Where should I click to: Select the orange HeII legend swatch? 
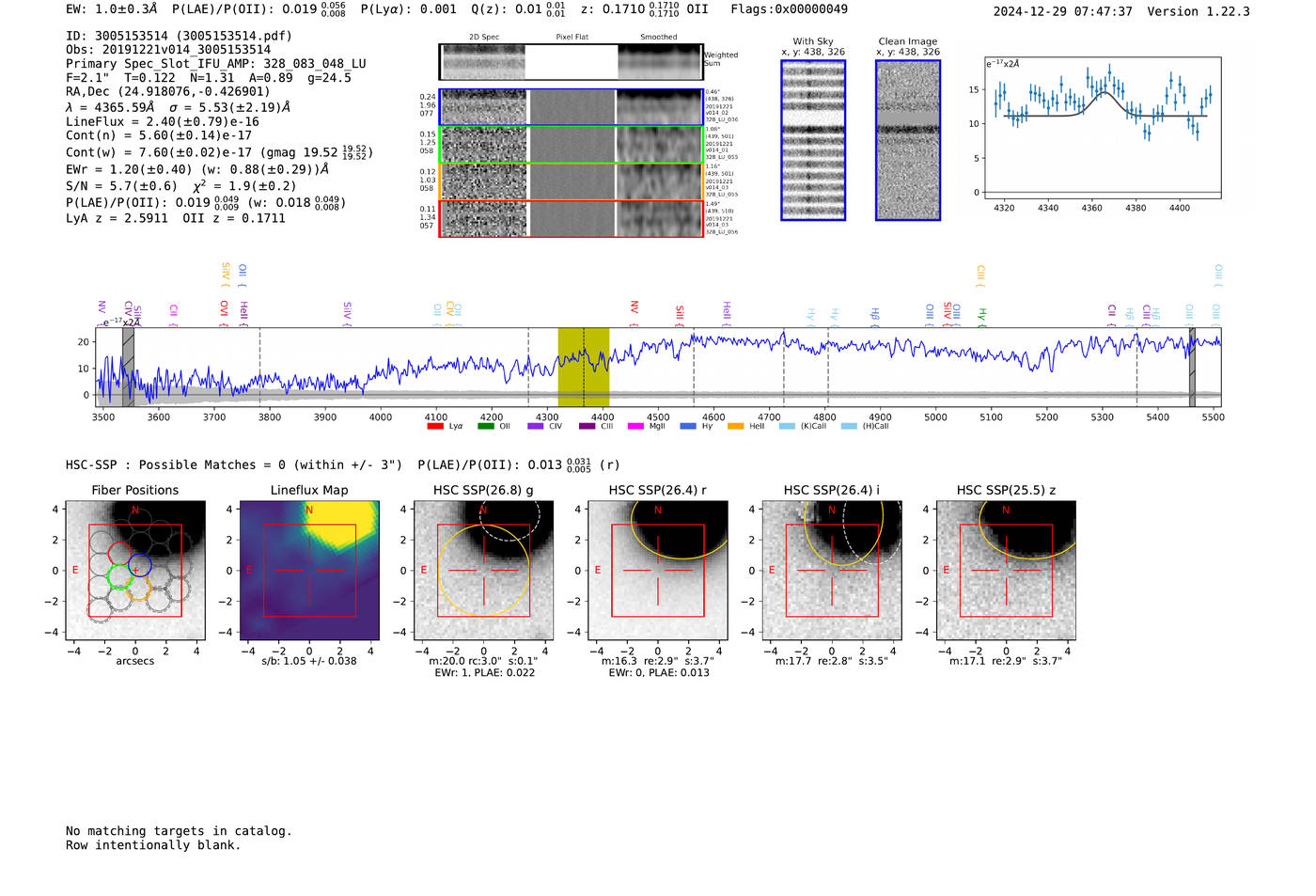pos(735,426)
